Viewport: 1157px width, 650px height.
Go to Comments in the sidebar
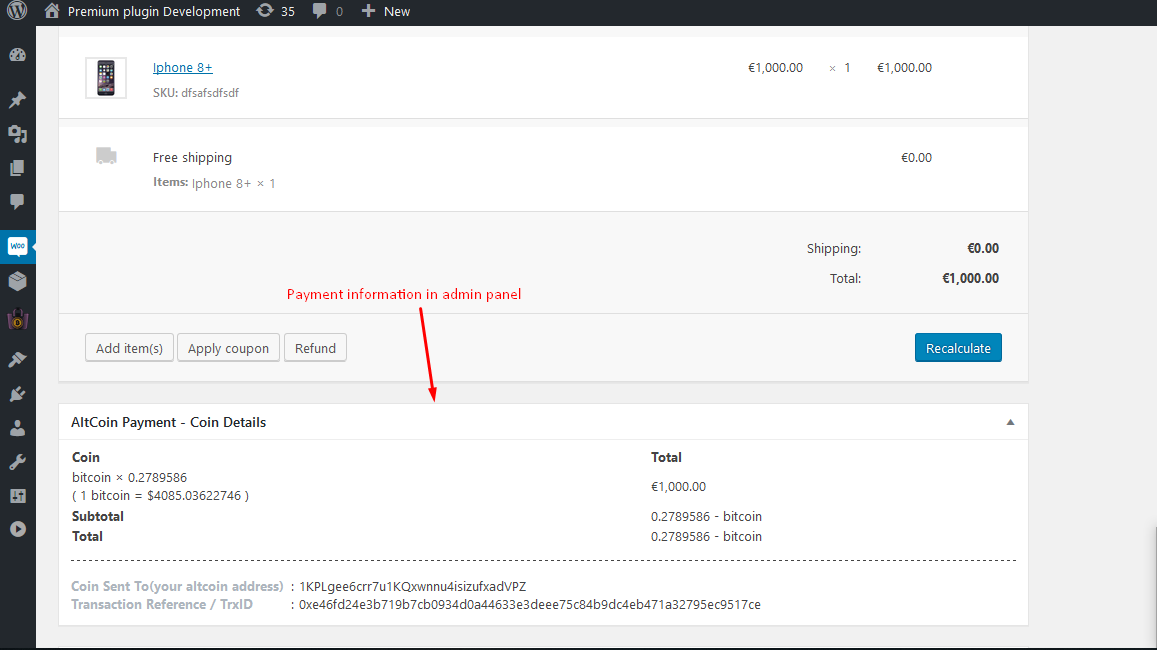[17, 201]
